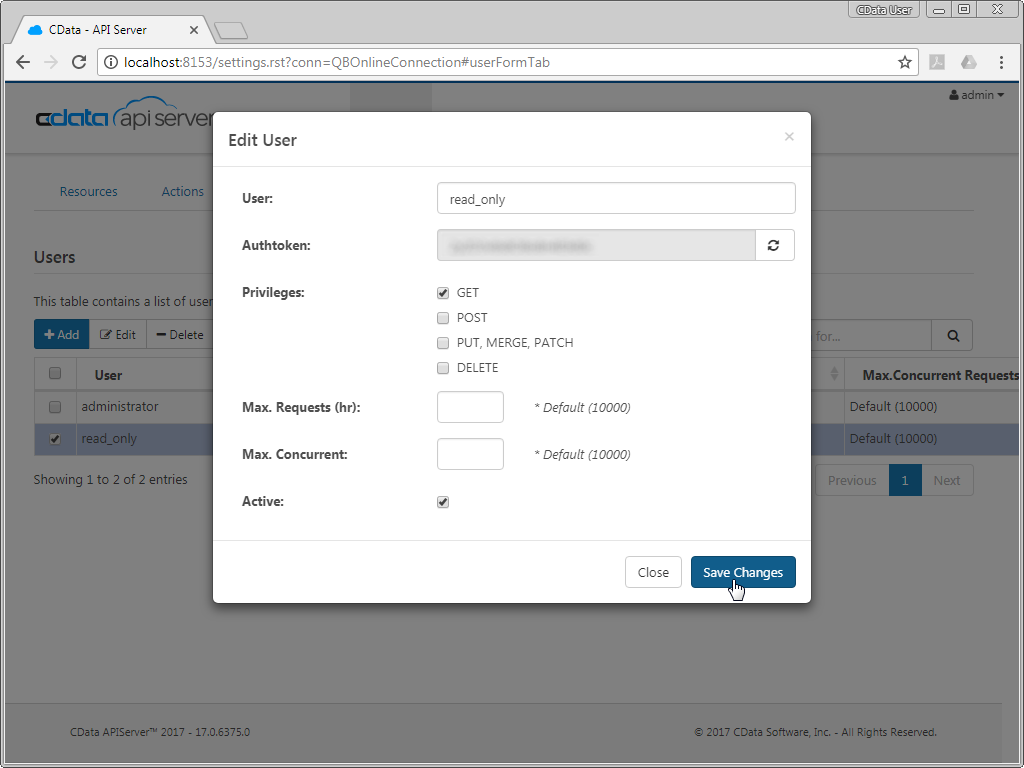Image resolution: width=1024 pixels, height=768 pixels.
Task: Go back with the browser back arrow
Action: [23, 62]
